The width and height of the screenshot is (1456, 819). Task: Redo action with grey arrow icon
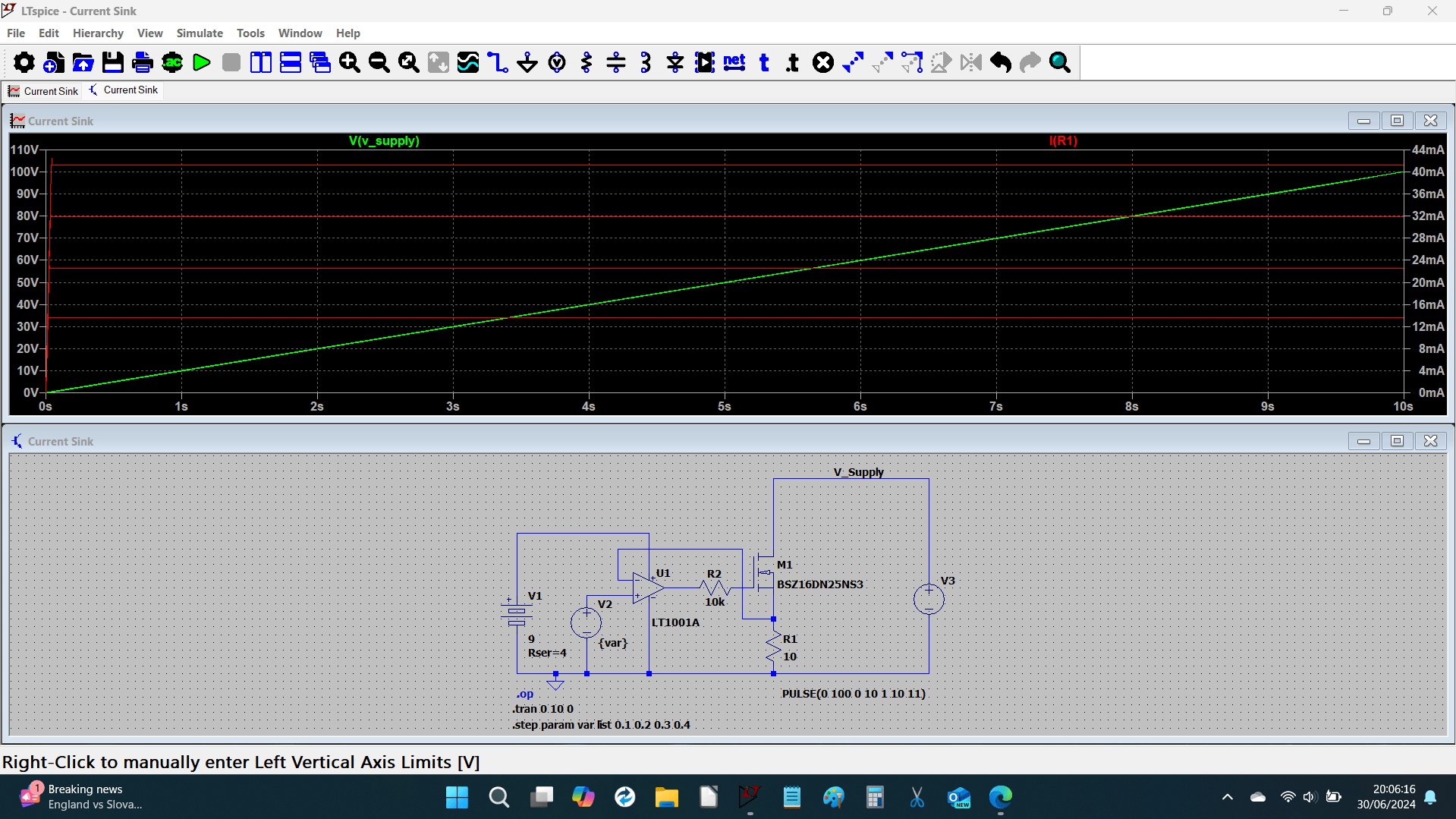coord(1030,62)
